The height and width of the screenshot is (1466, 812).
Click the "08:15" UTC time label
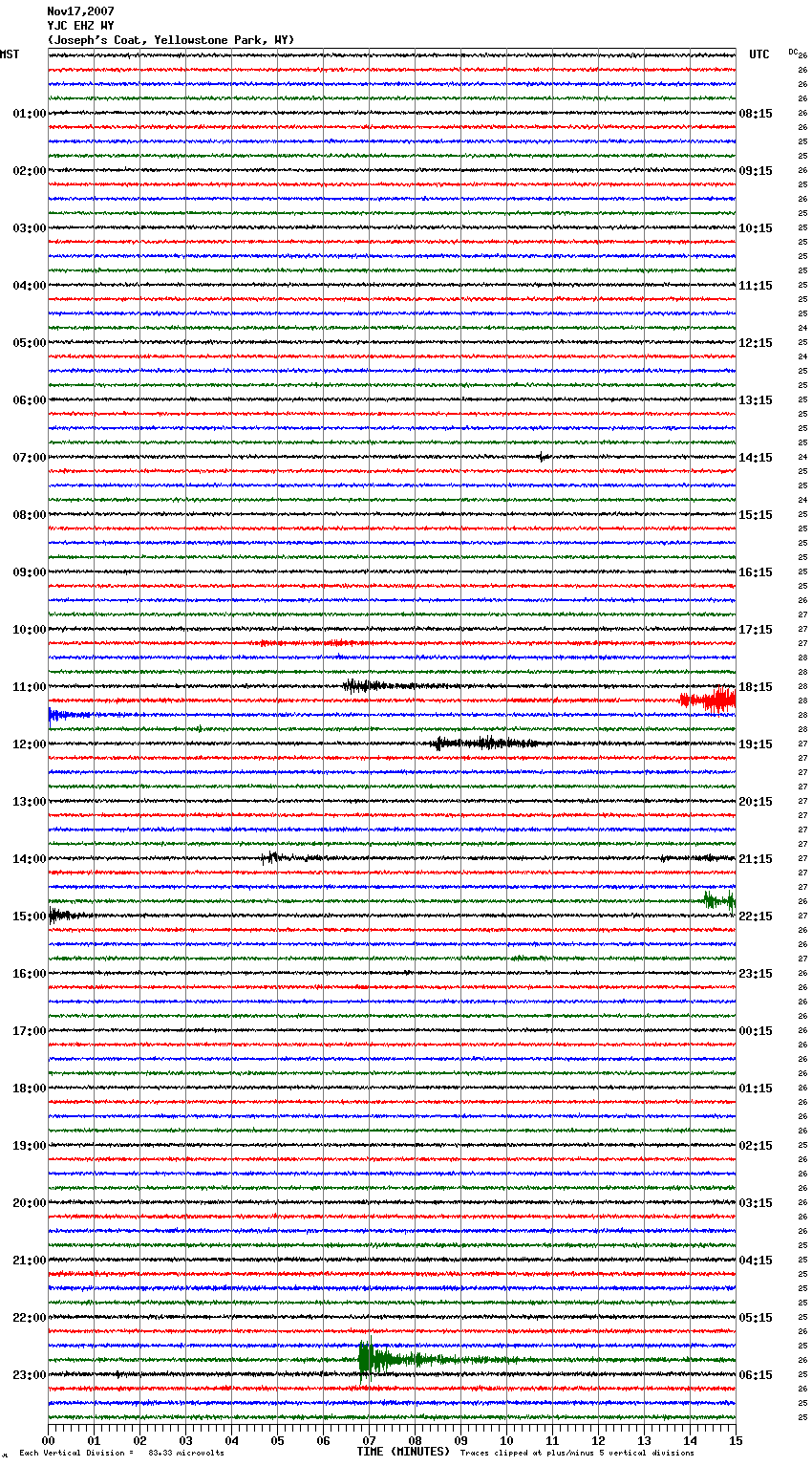pos(756,114)
